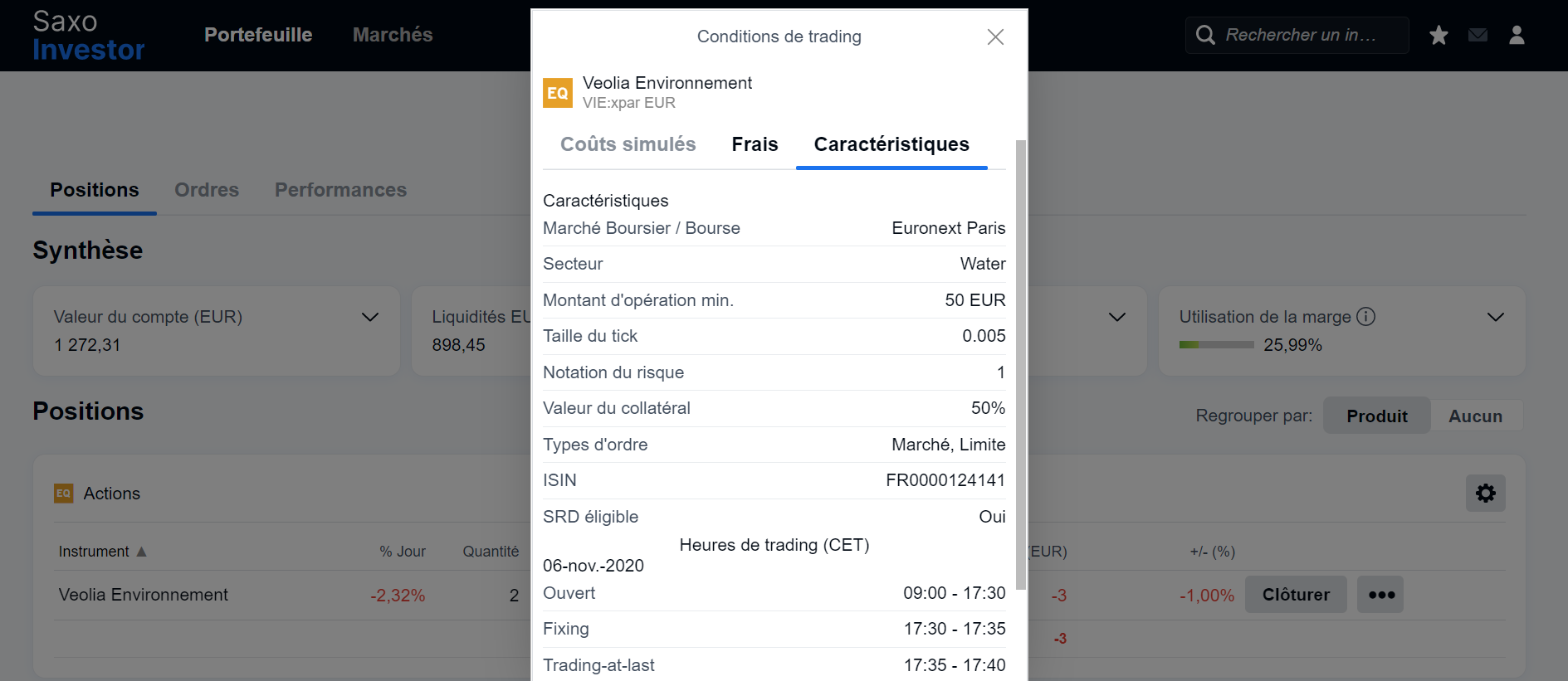Open favorites star icon in header
Screen dimensions: 1568x681
(1439, 35)
